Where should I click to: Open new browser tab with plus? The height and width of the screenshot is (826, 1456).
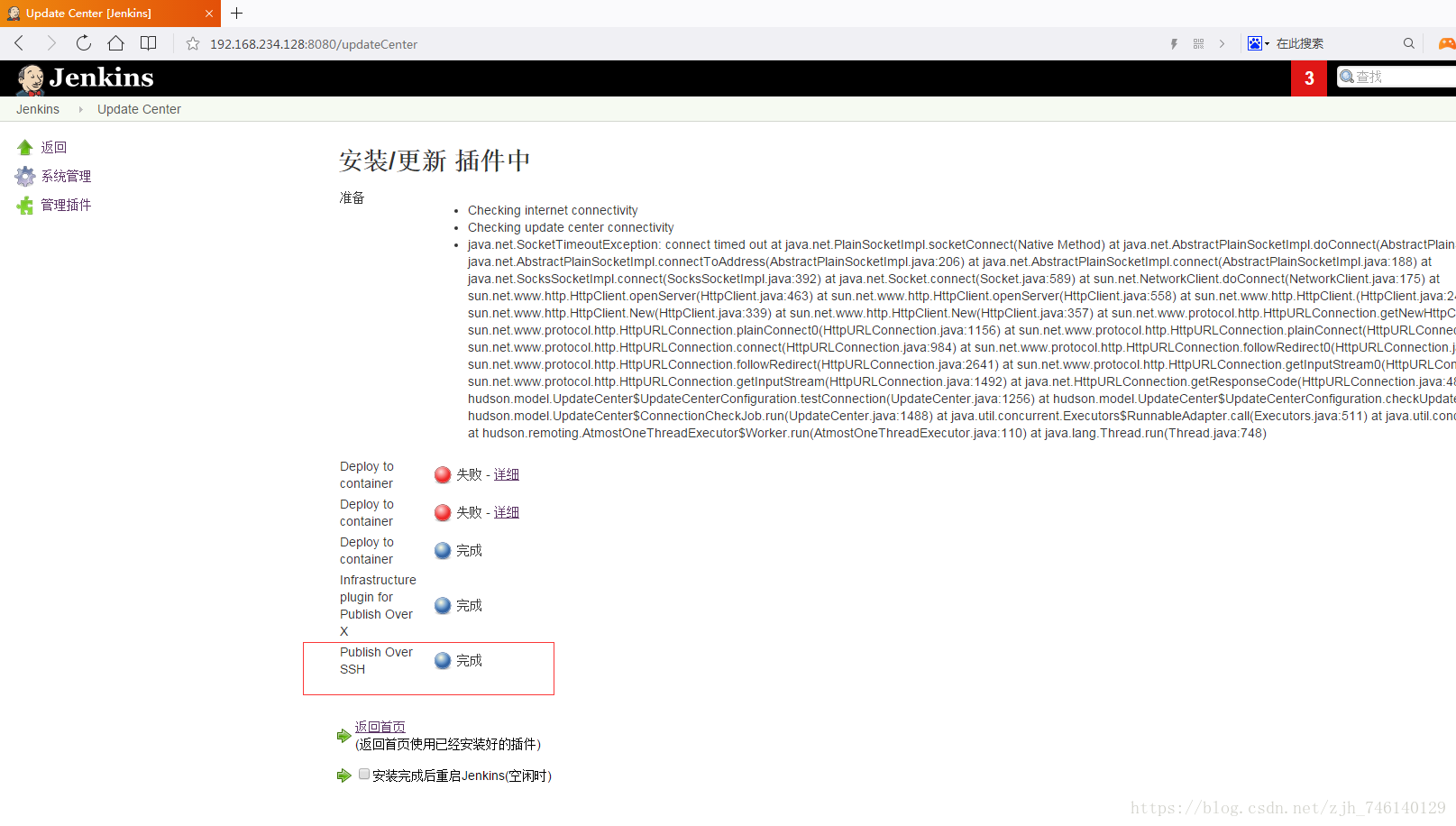237,14
